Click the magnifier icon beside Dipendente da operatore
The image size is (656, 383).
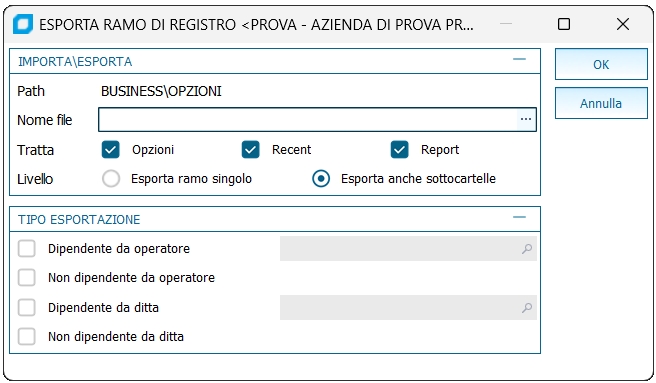point(527,249)
